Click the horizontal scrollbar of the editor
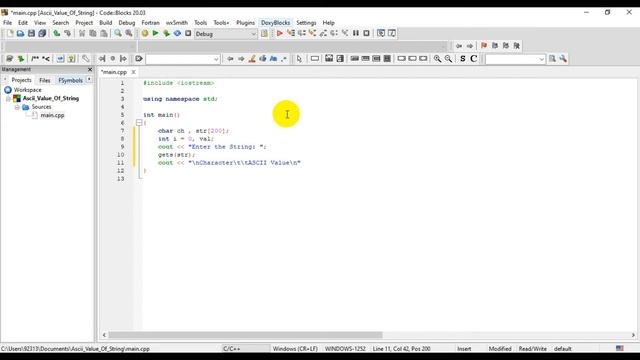Image resolution: width=640 pixels, height=360 pixels. [245, 335]
